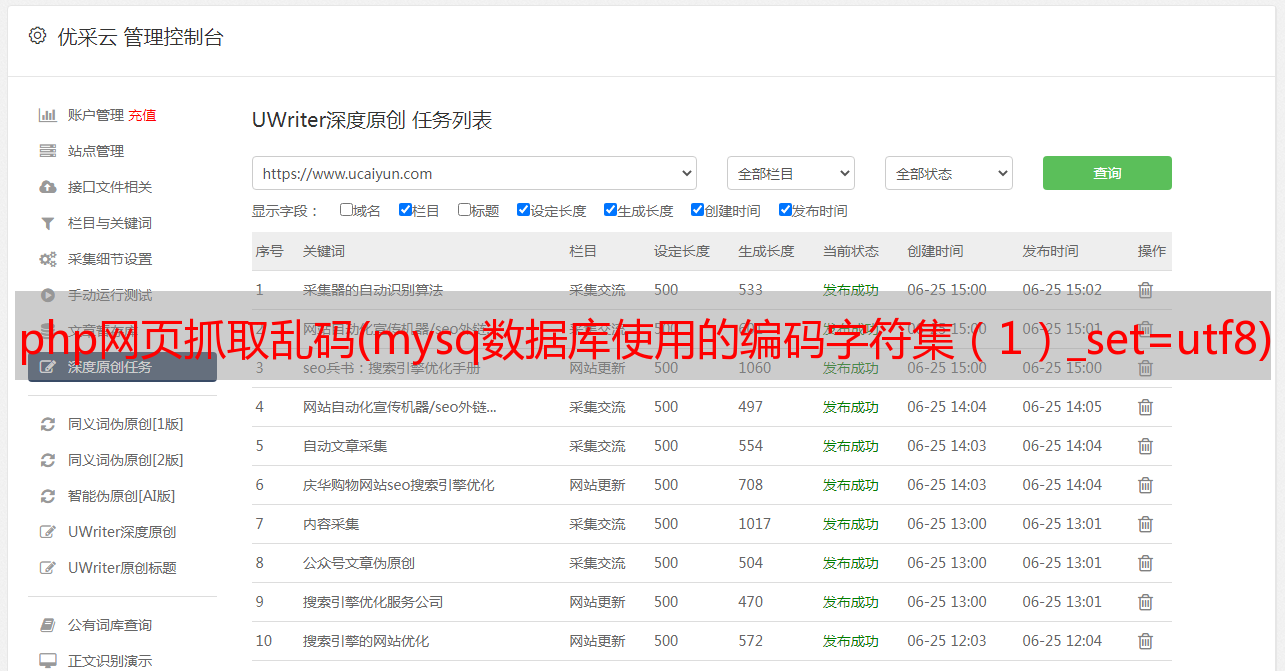
Task: Click keyword 采集器的自动识别算法 in row 1
Action: [x=373, y=290]
